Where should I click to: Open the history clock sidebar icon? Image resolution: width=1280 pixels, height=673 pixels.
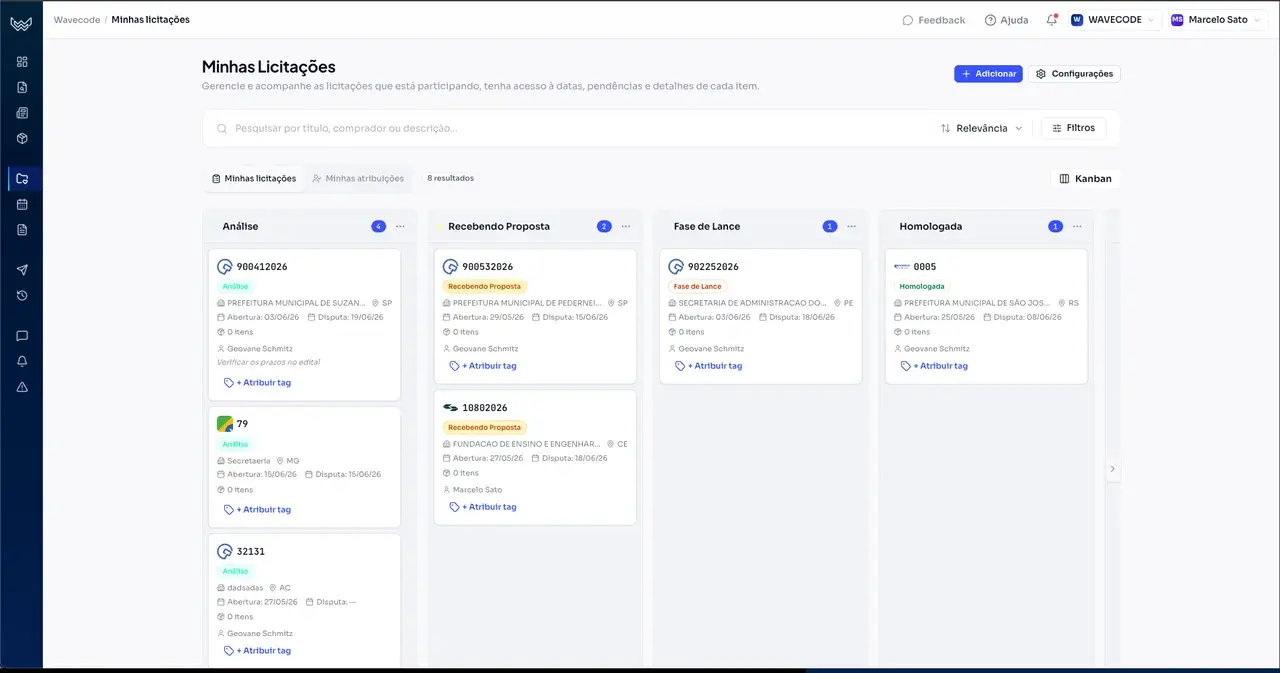22,295
